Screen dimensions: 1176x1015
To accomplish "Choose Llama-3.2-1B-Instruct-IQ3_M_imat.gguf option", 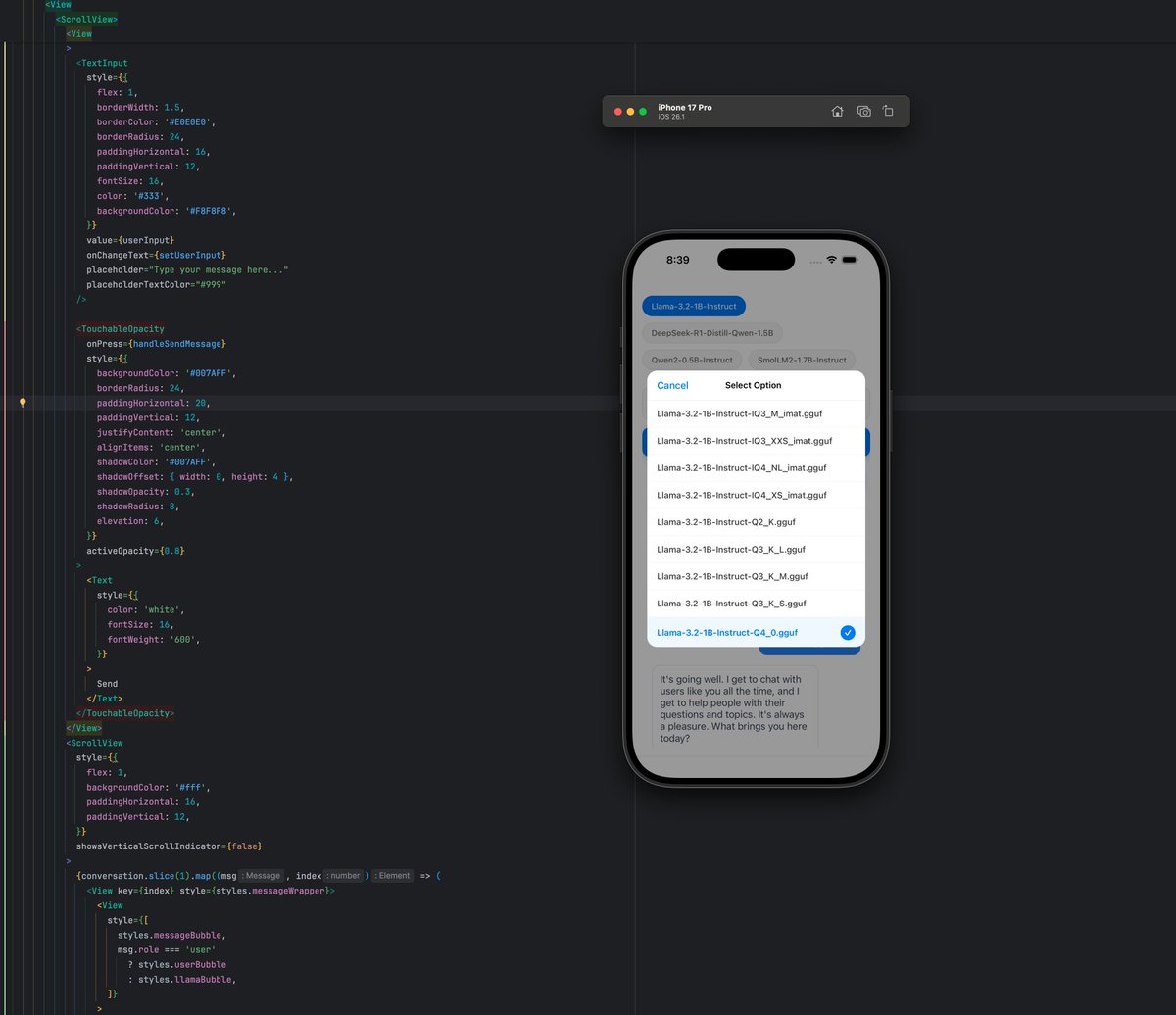I will click(756, 413).
